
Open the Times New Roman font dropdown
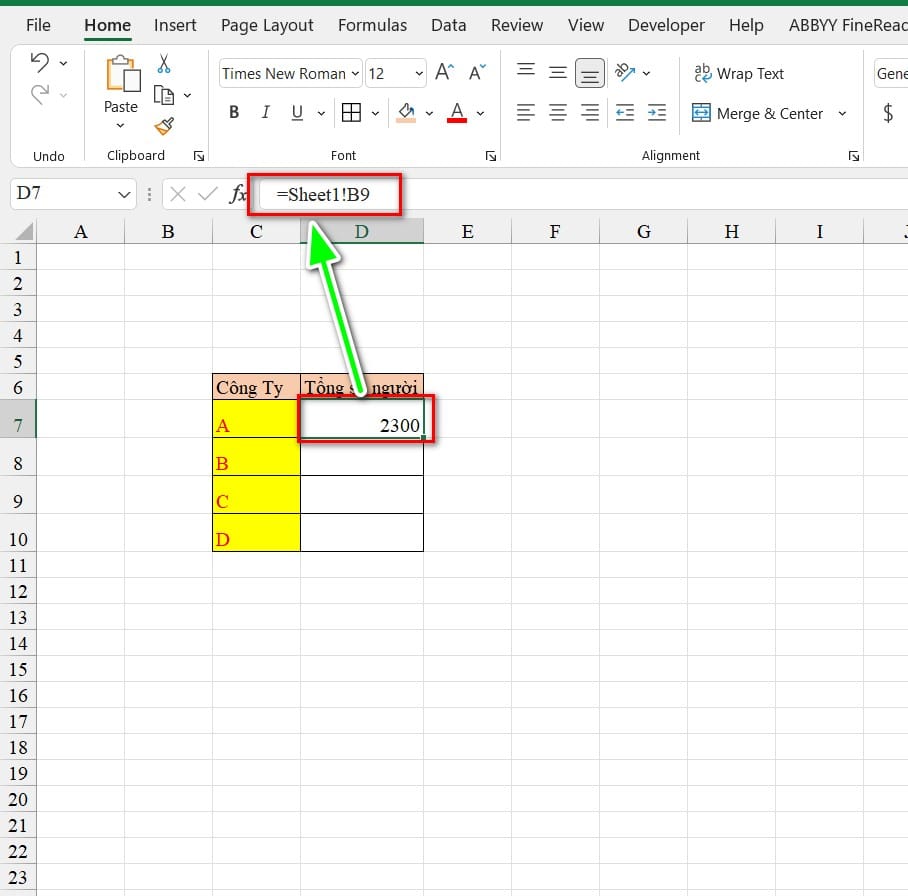click(353, 73)
